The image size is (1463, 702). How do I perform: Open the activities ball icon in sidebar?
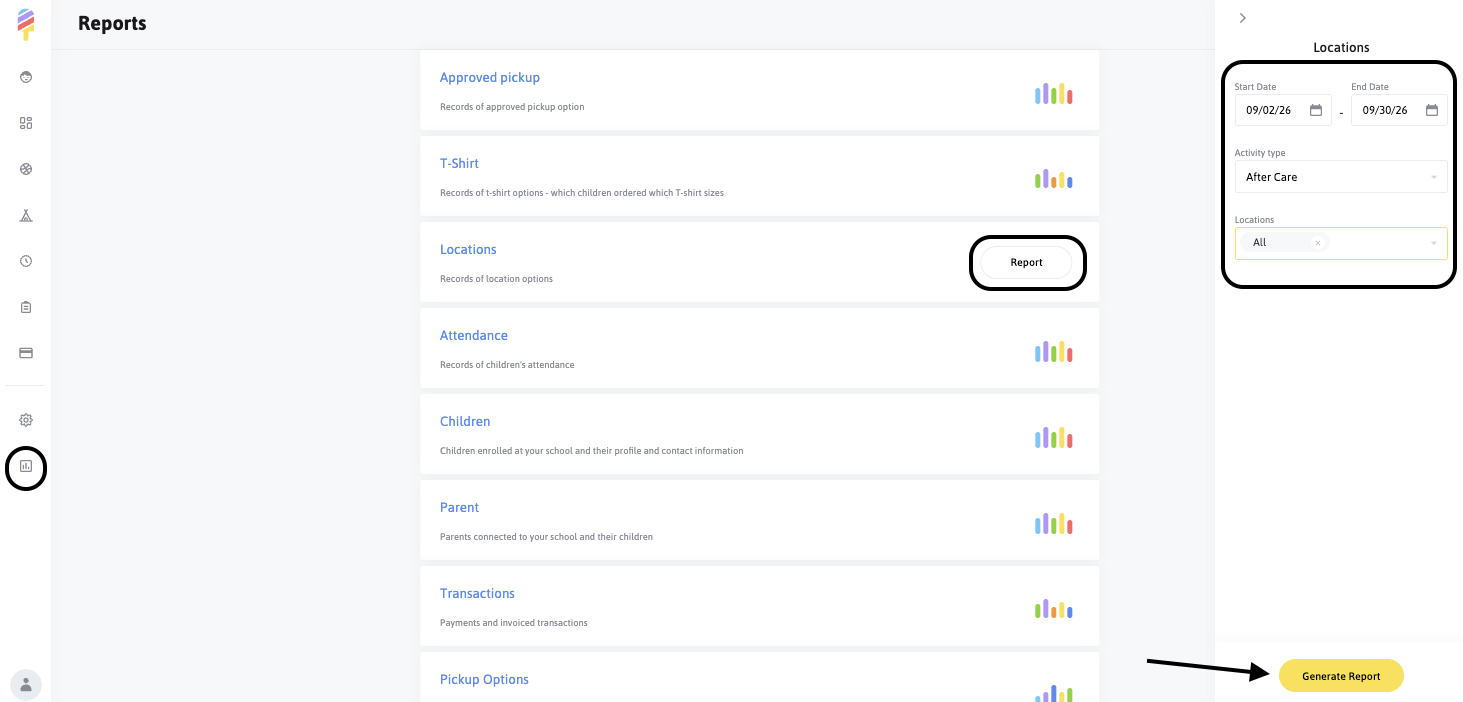tap(26, 169)
